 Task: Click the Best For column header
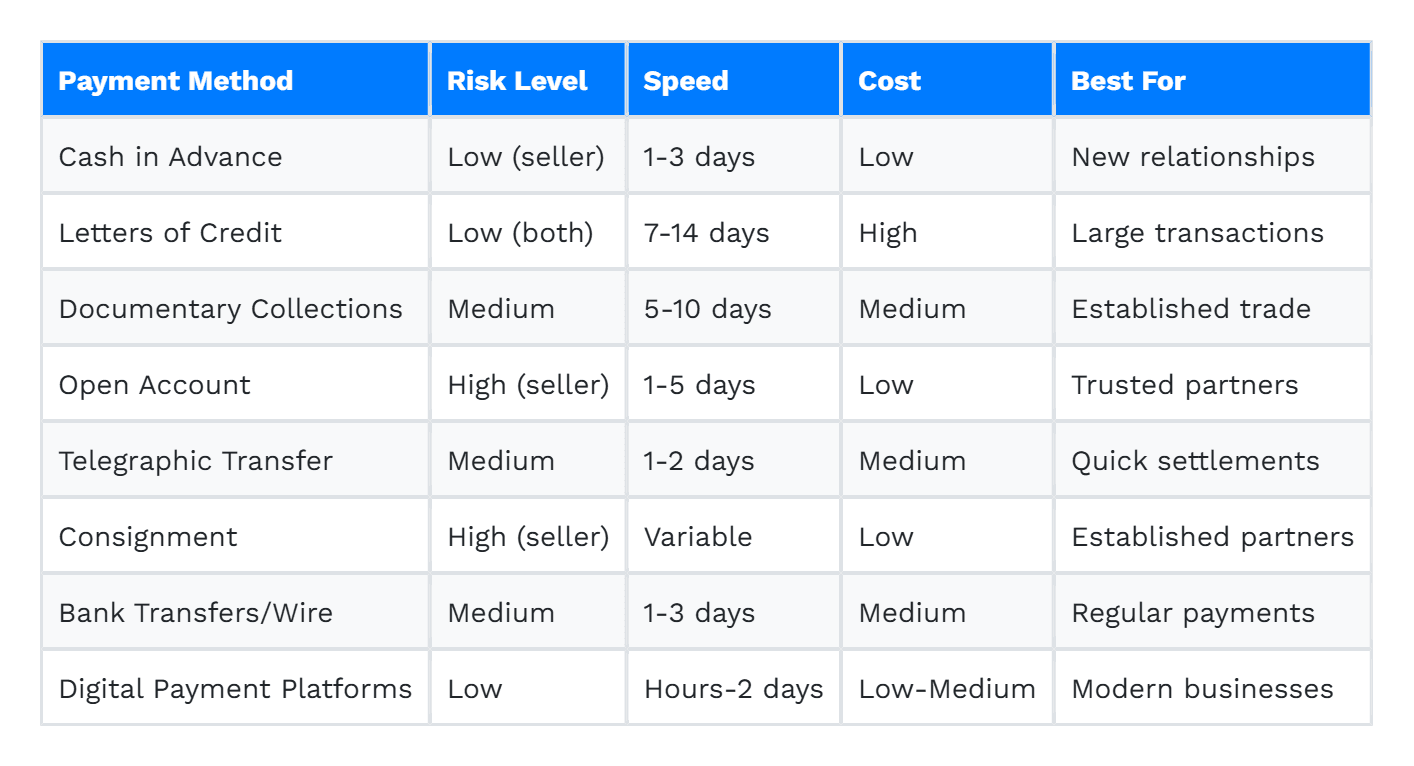[1213, 80]
